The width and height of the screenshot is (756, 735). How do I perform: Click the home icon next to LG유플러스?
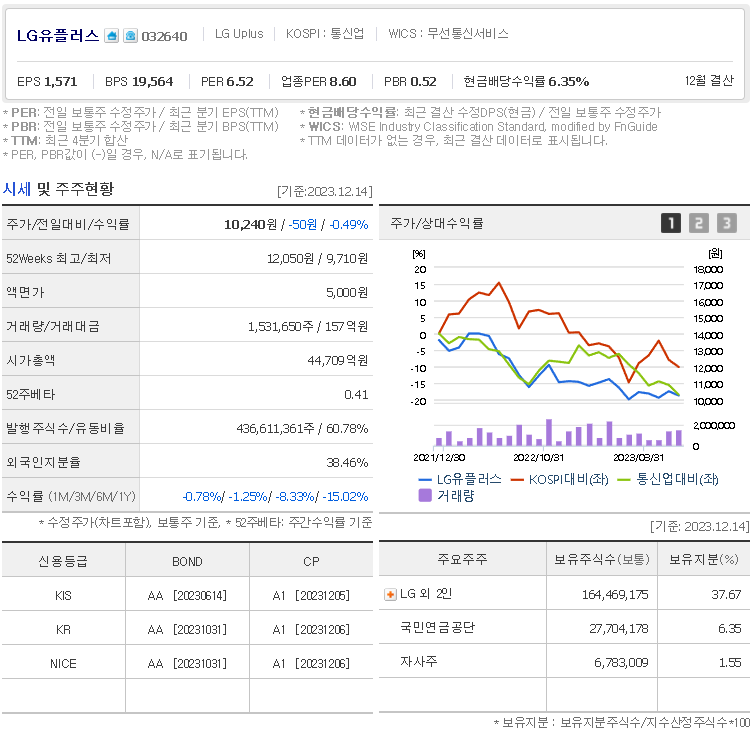click(111, 36)
